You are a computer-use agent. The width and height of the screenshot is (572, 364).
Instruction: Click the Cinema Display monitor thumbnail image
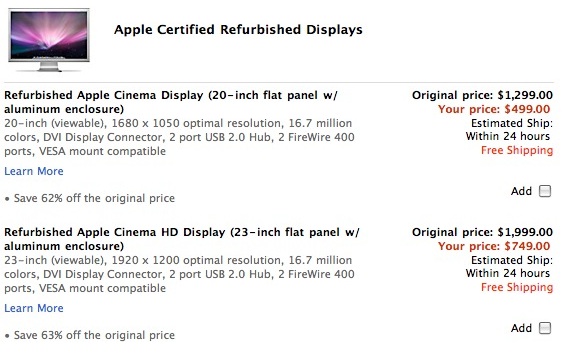pos(49,39)
